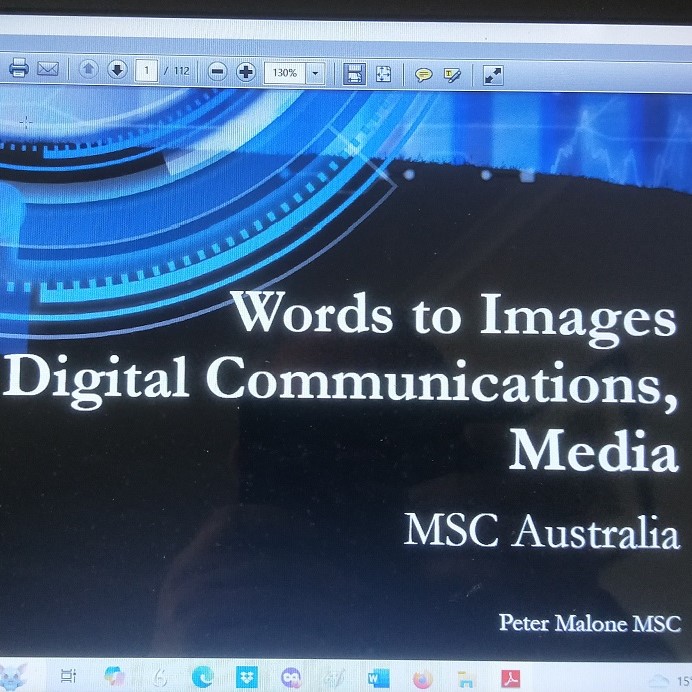Screen dimensions: 692x692
Task: Select the page number field showing 1
Action: pos(146,71)
